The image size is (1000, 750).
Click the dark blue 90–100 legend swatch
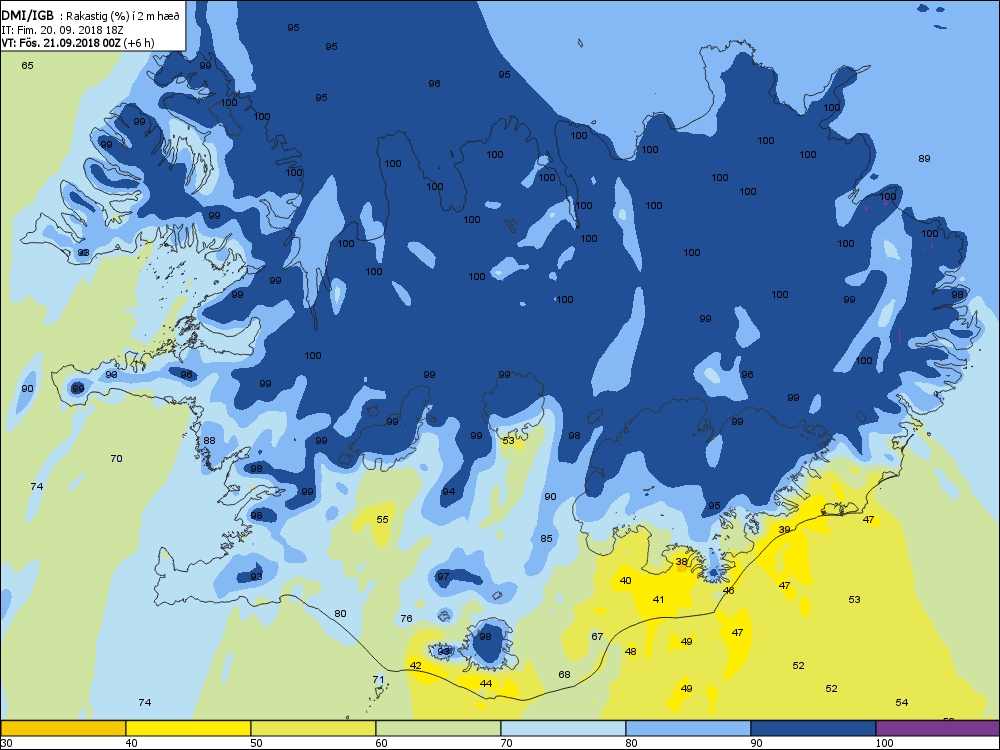[813, 728]
